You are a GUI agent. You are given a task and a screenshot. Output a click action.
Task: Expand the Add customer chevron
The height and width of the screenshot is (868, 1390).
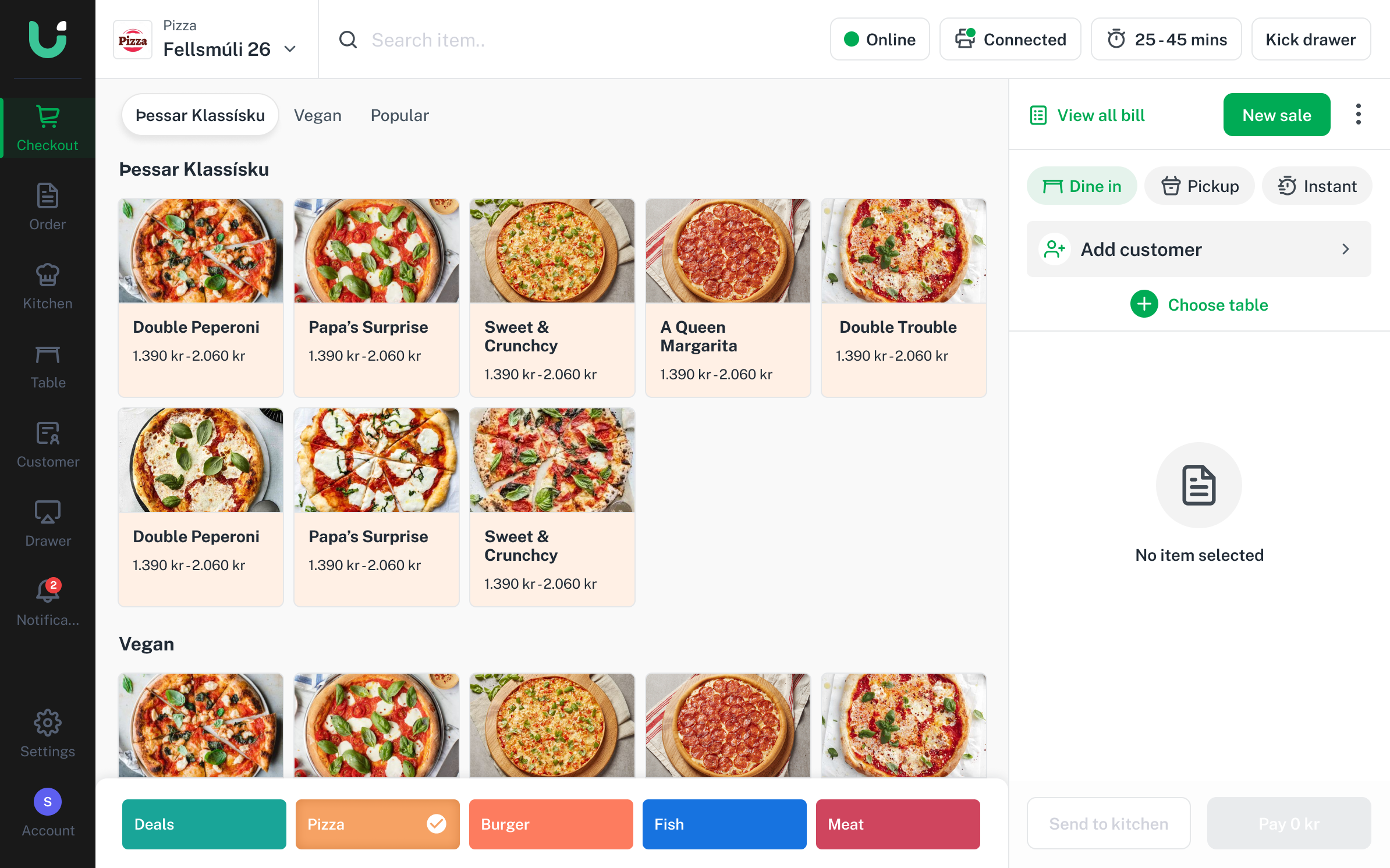[x=1346, y=249]
